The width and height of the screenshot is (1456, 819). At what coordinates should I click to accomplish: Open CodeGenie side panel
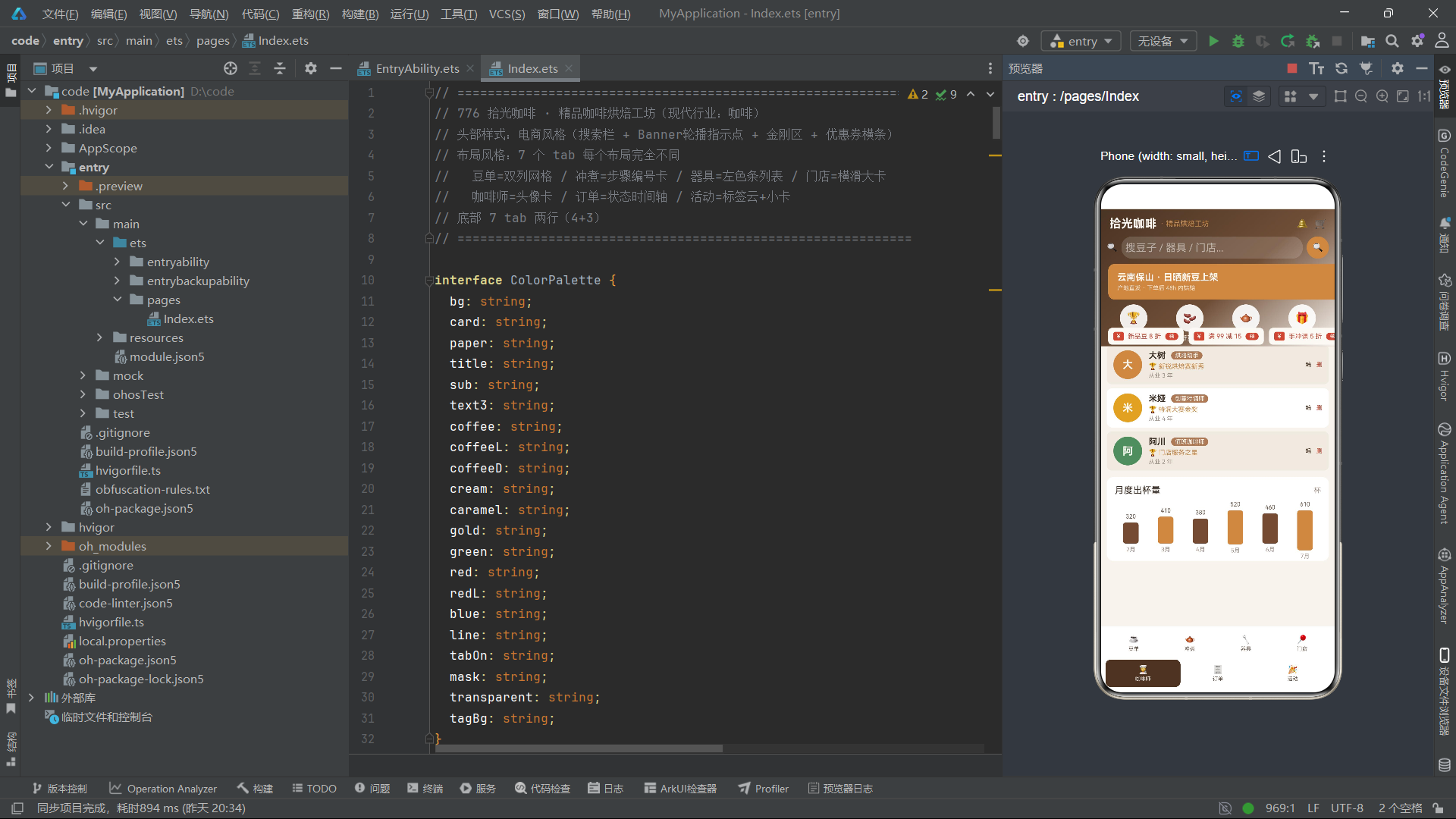tap(1445, 163)
